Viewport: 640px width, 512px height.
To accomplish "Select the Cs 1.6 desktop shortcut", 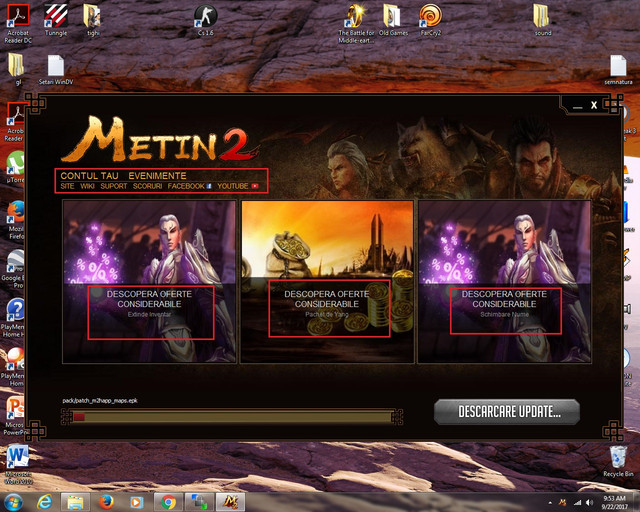I will (205, 20).
